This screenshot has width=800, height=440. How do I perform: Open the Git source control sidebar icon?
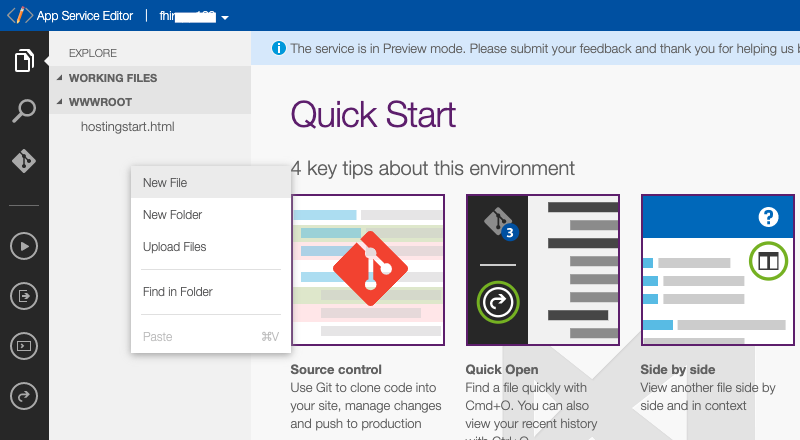click(x=24, y=161)
